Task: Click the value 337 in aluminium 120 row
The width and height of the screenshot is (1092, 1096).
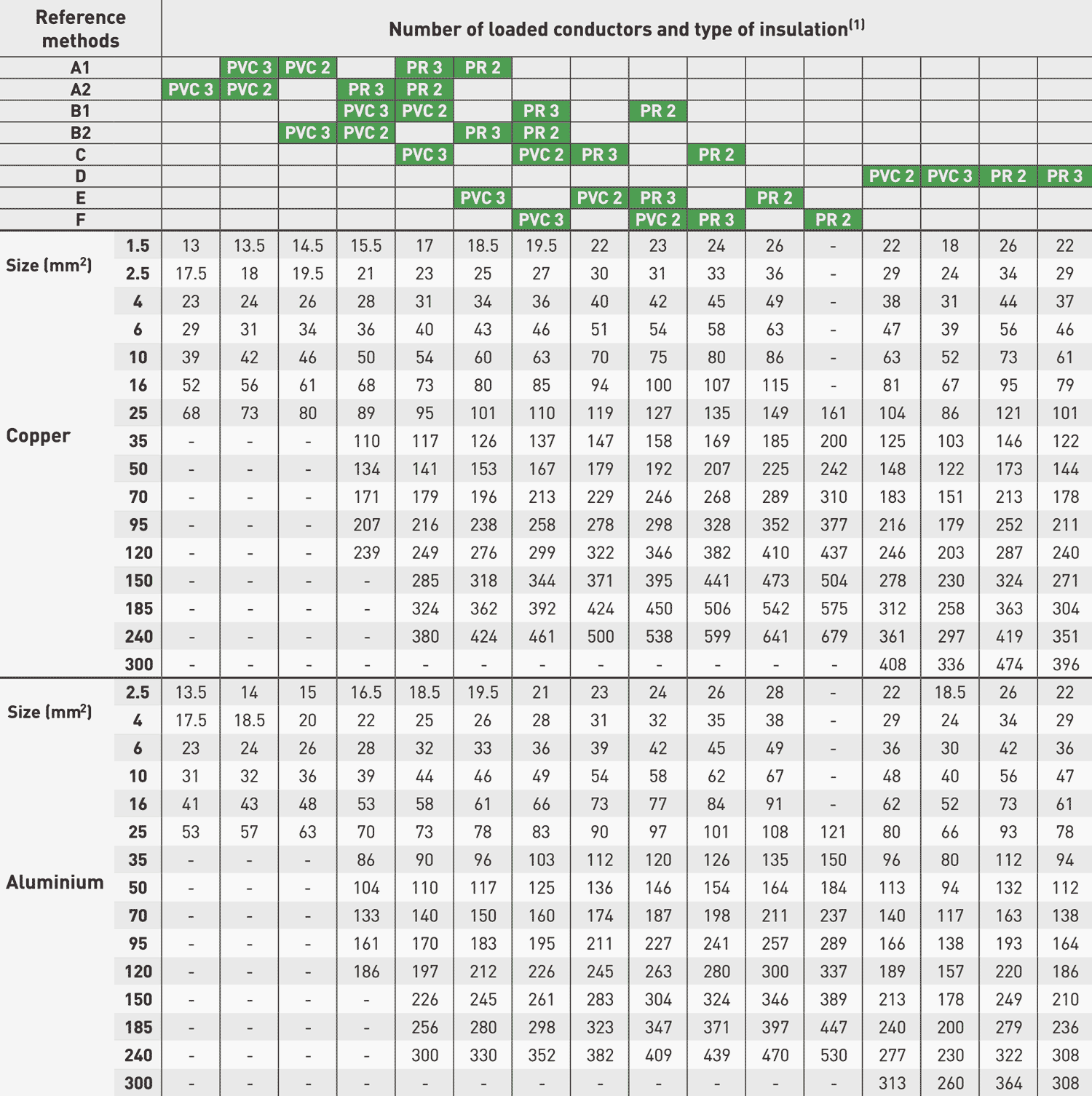Action: [834, 972]
